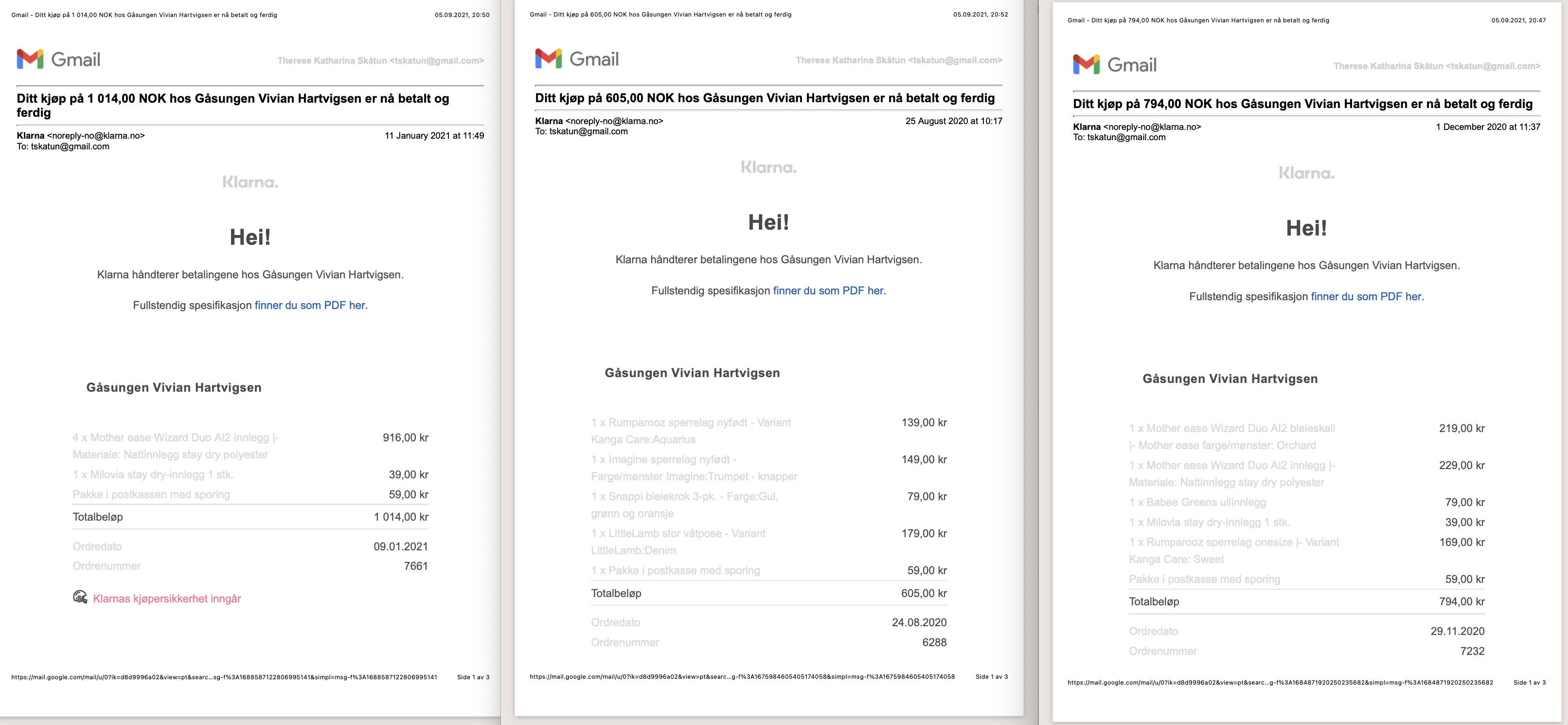The width and height of the screenshot is (1568, 725).
Task: Click price '219,00 kr'
Action: click(x=1461, y=429)
